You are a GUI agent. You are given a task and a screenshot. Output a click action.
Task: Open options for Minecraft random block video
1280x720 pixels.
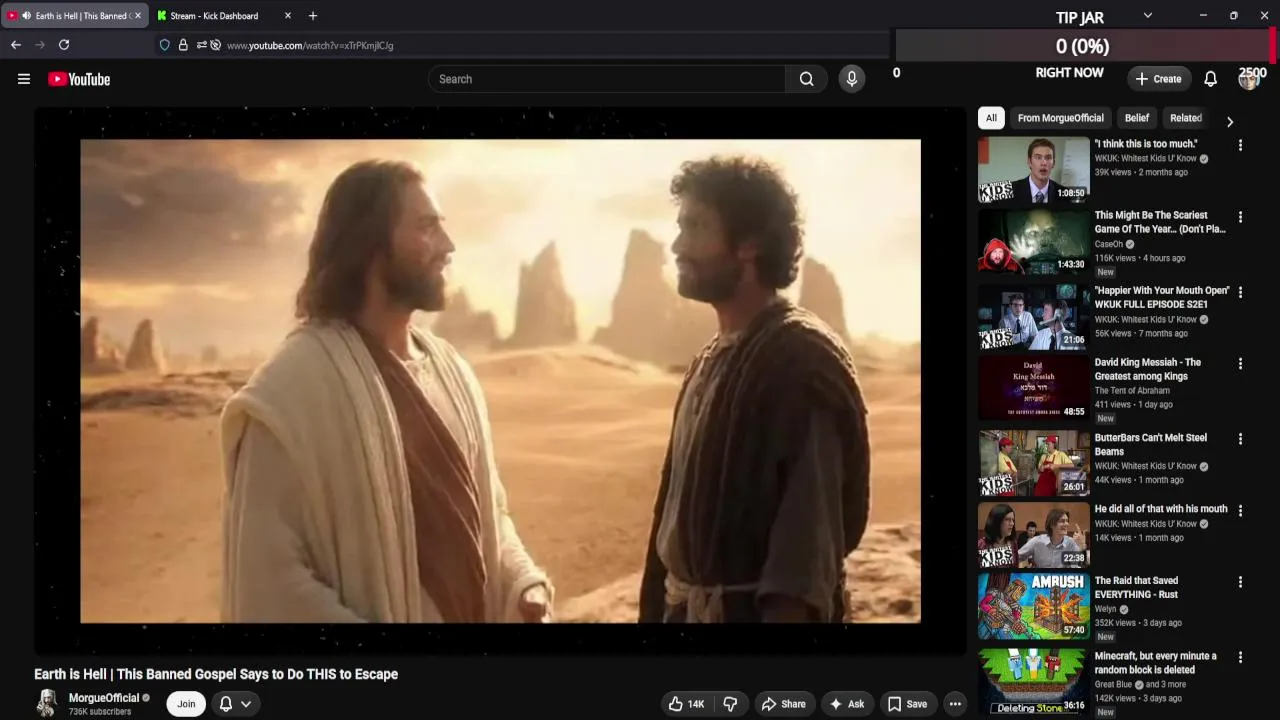[x=1240, y=658]
